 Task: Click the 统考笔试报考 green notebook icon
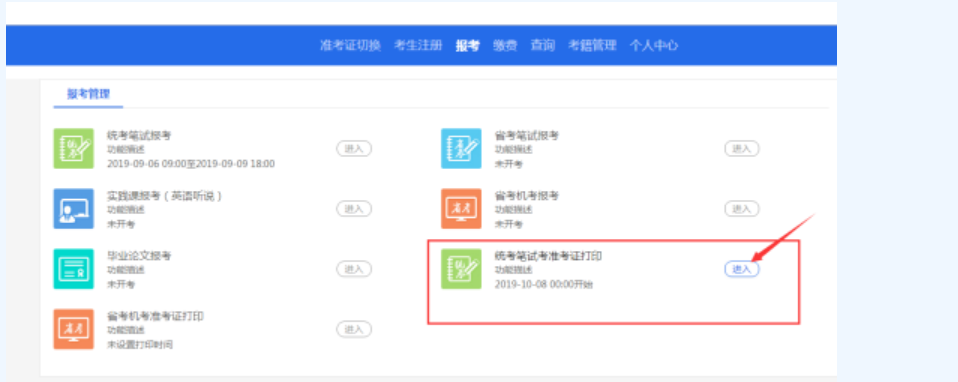(73, 149)
